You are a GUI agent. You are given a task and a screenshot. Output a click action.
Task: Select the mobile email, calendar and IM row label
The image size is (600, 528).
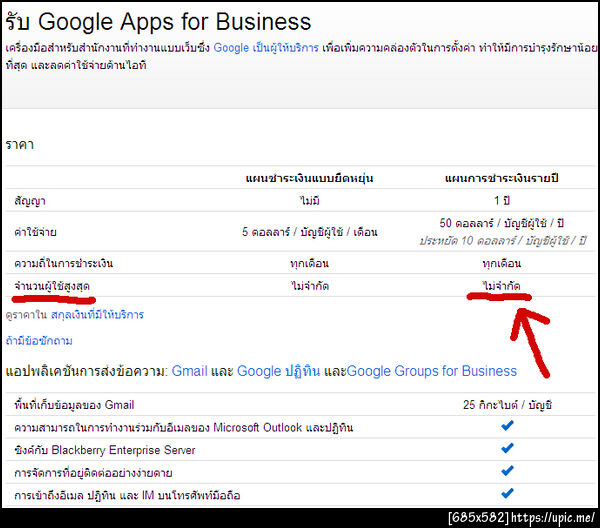[127, 495]
